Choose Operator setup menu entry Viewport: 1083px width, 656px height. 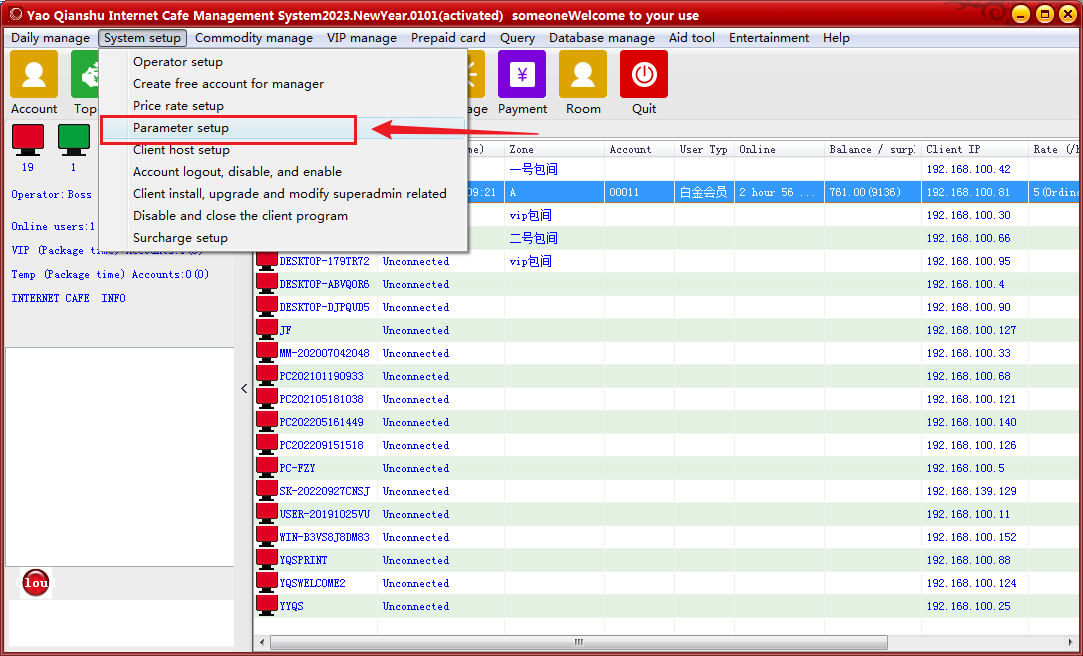178,62
